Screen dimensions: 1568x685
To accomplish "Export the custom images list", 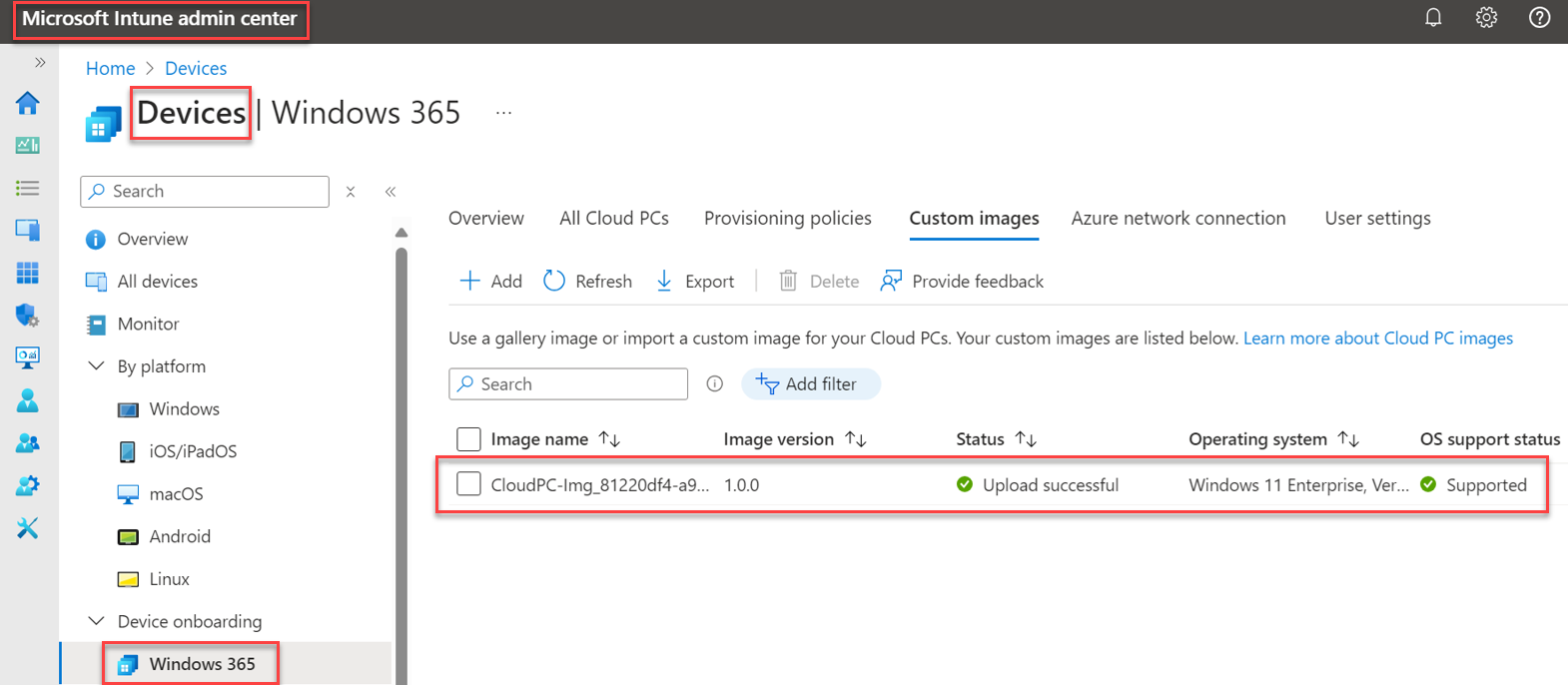I will point(695,282).
